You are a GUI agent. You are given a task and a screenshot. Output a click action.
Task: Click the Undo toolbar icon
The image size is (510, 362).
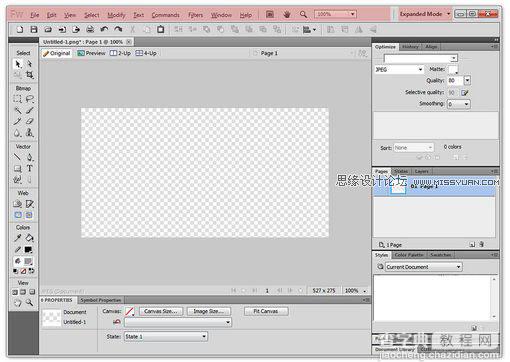pos(104,29)
